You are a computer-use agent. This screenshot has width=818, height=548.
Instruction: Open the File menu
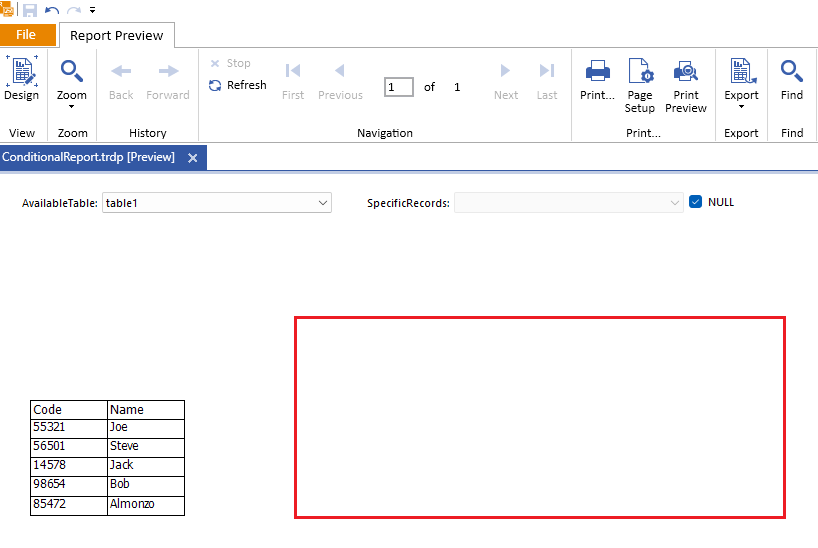27,35
